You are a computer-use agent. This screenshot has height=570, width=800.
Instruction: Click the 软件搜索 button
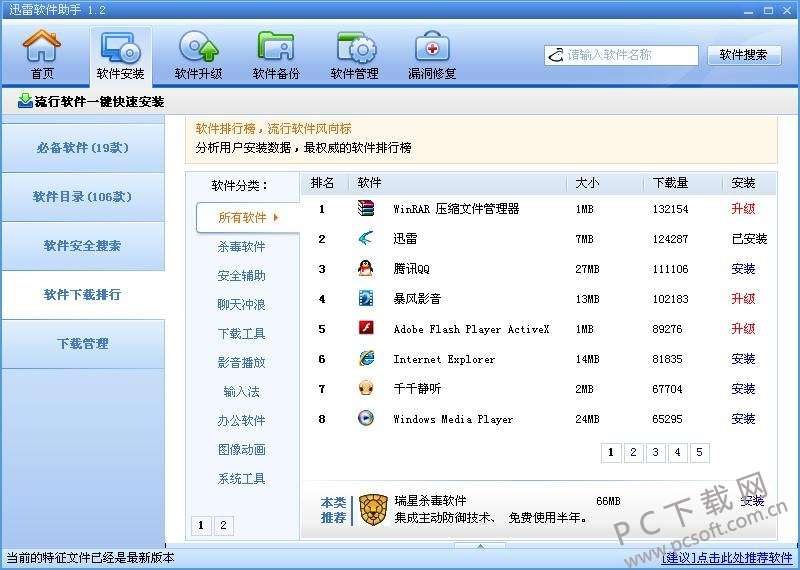(x=744, y=55)
